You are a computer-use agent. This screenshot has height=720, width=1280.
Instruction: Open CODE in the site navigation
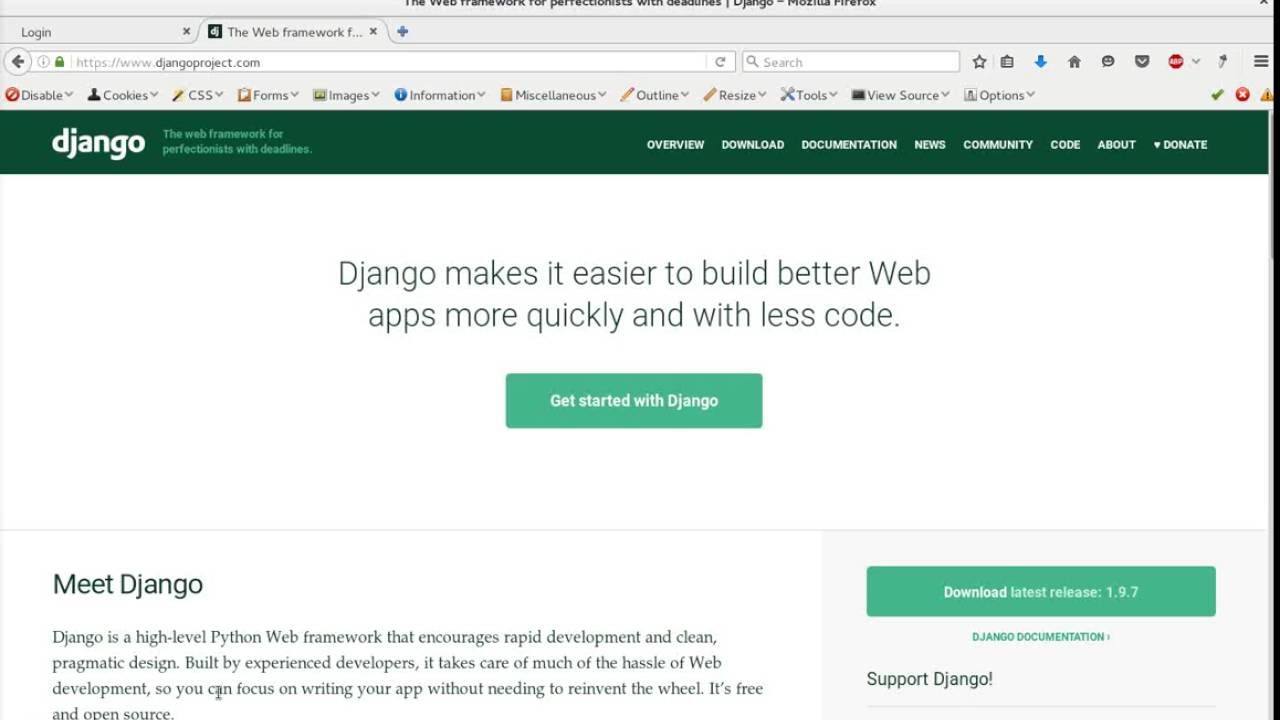click(x=1065, y=144)
